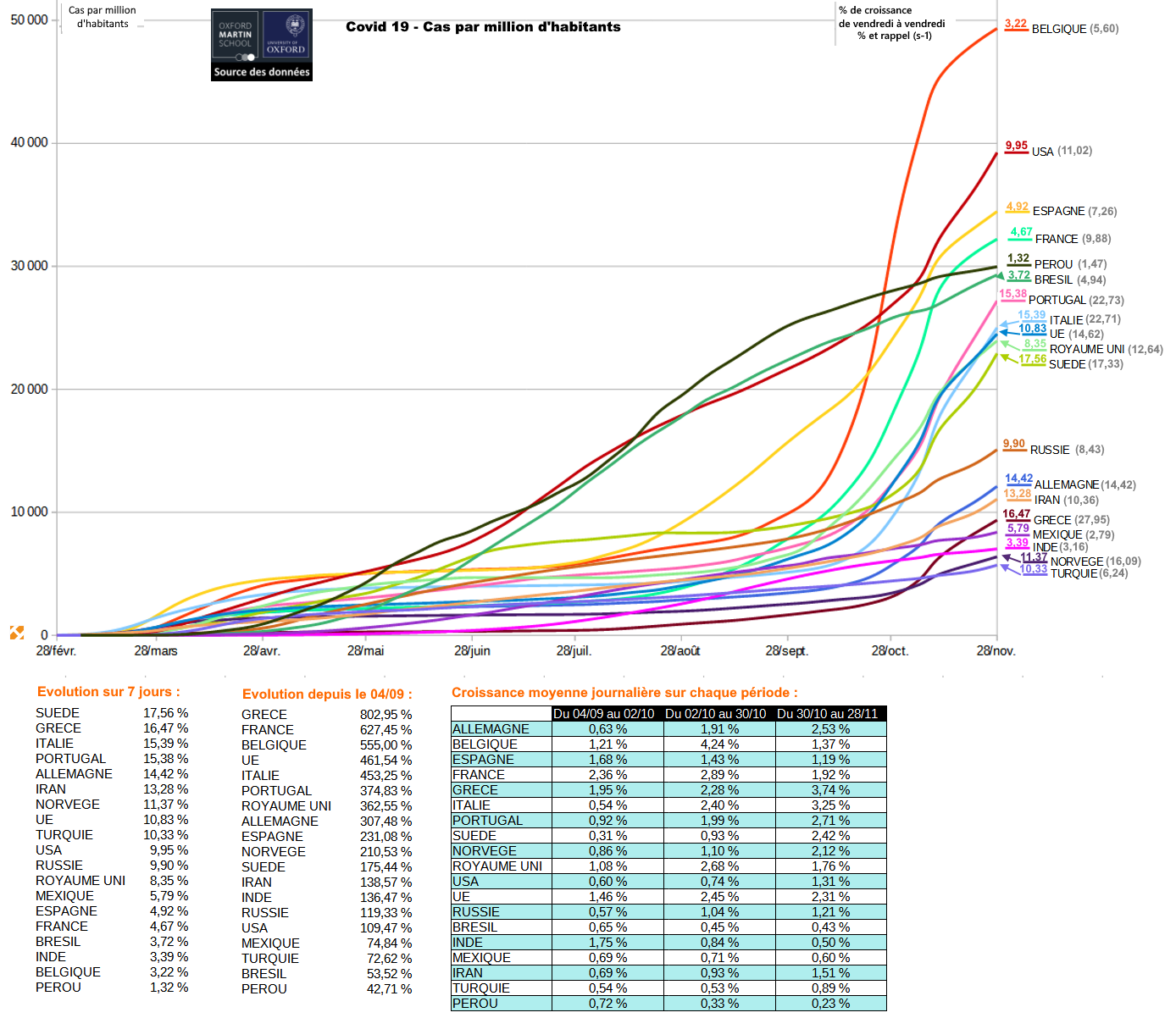This screenshot has height=1018, width=1176.
Task: Click the blue arrow marker beside UE legend
Action: click(x=1004, y=333)
